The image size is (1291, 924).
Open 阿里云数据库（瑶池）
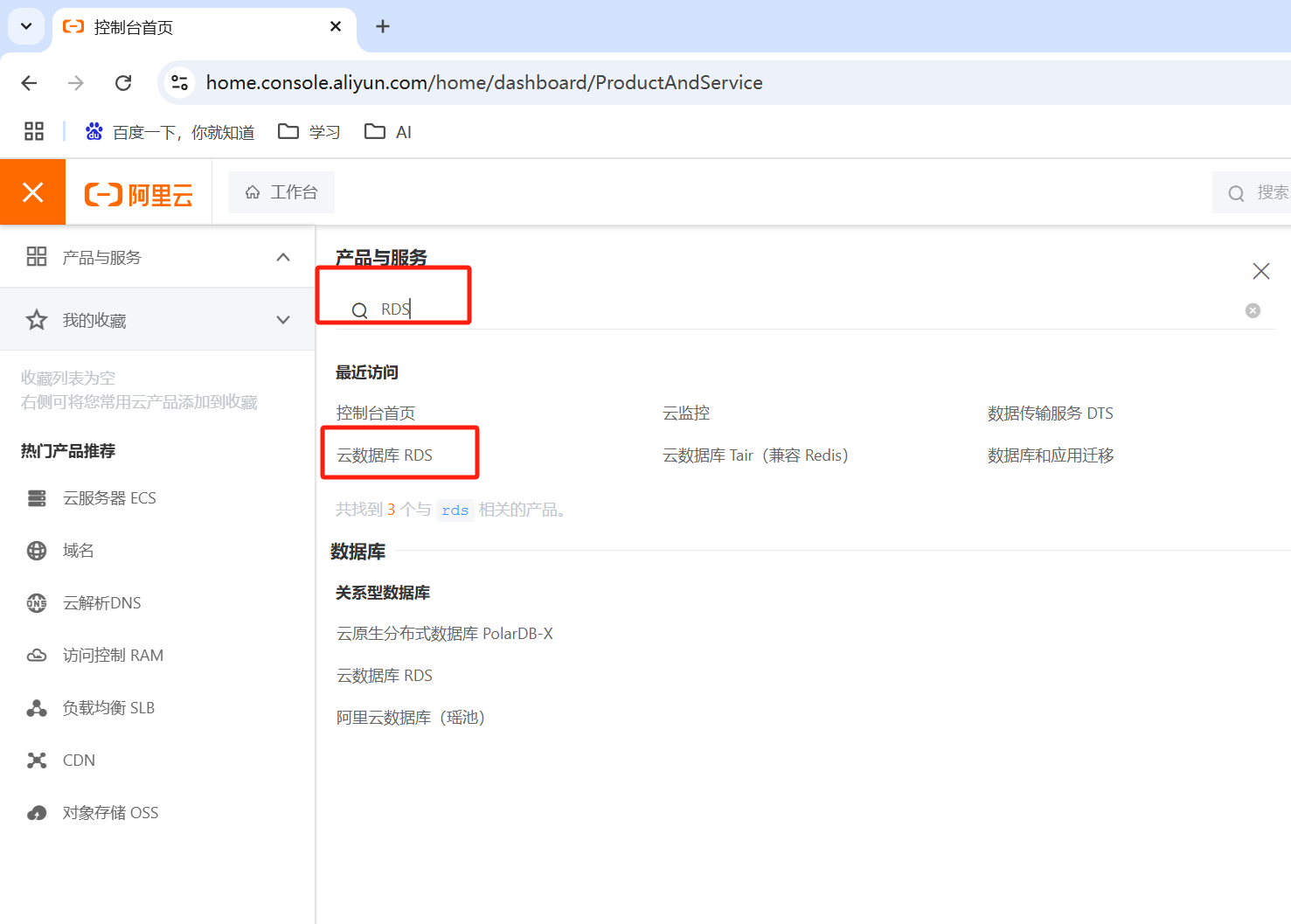411,718
